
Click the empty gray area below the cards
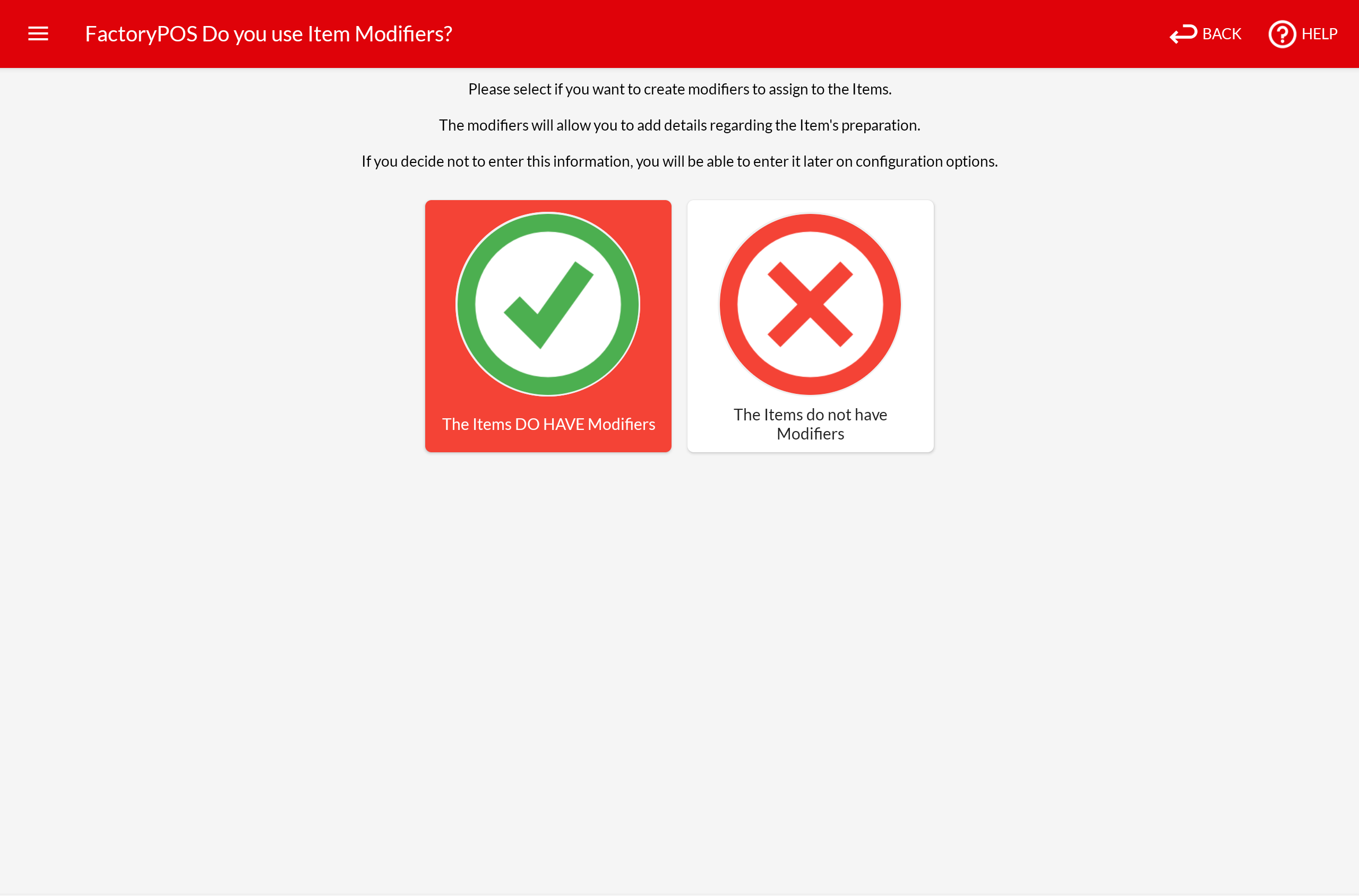pos(679,657)
